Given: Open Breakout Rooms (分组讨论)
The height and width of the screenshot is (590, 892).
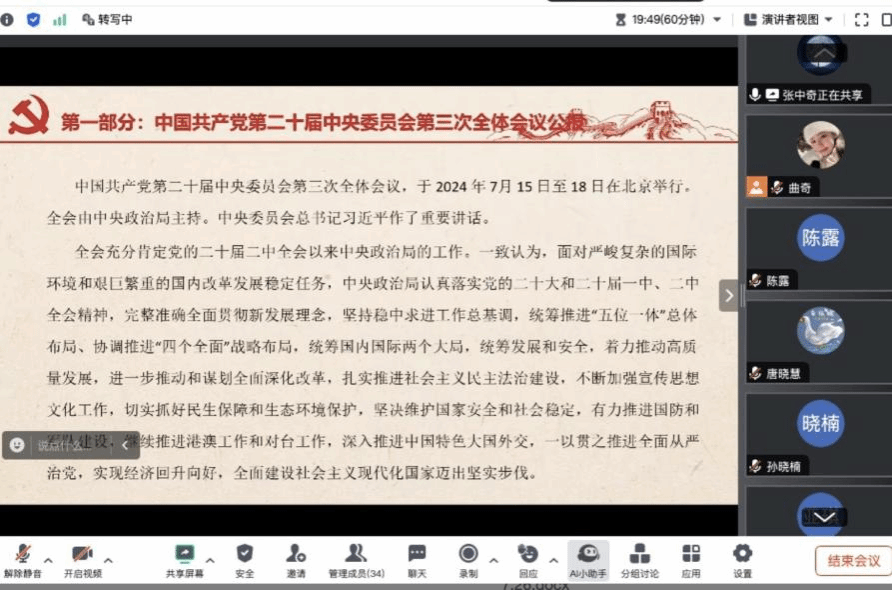Looking at the screenshot, I should coord(640,558).
